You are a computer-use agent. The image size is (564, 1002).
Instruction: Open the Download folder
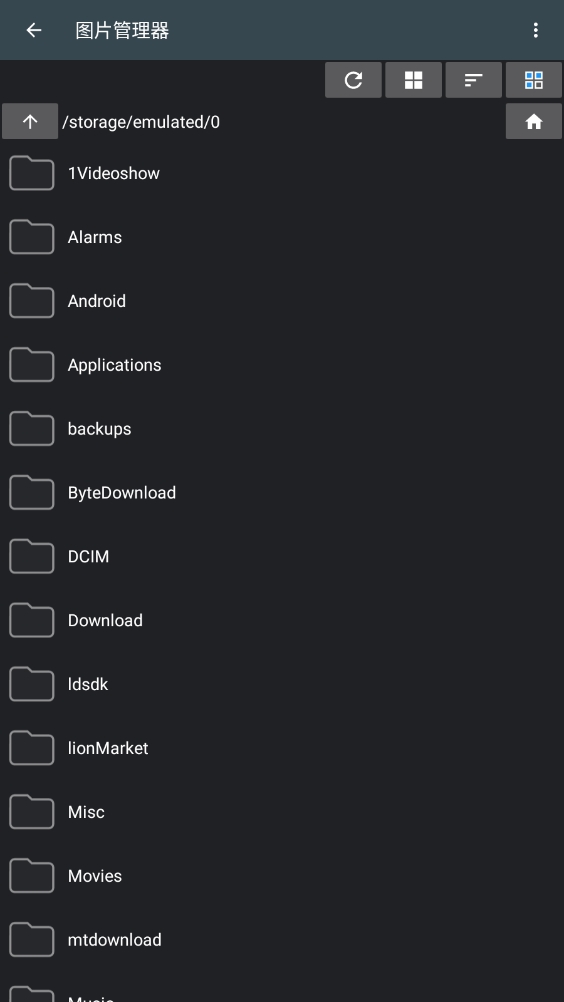(x=282, y=620)
